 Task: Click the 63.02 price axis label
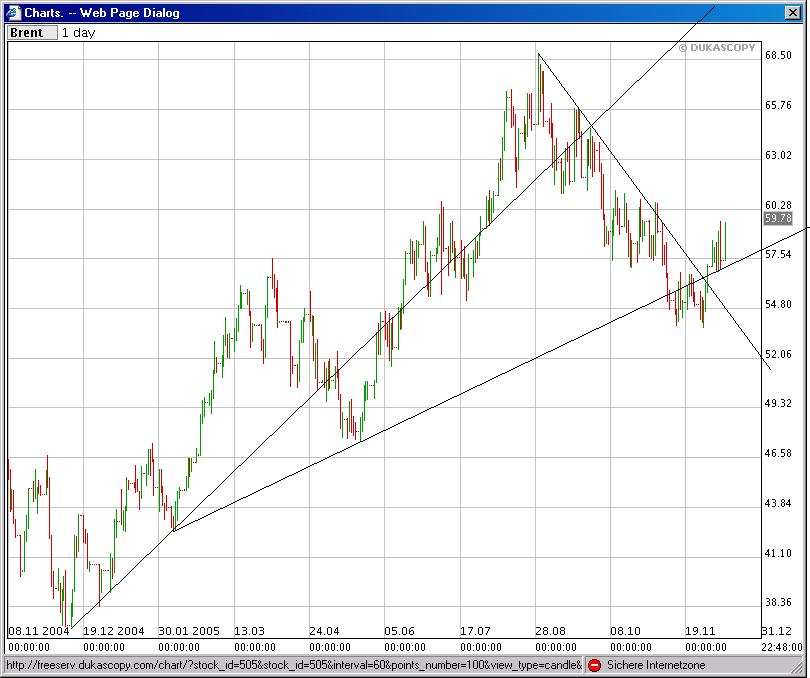[778, 155]
